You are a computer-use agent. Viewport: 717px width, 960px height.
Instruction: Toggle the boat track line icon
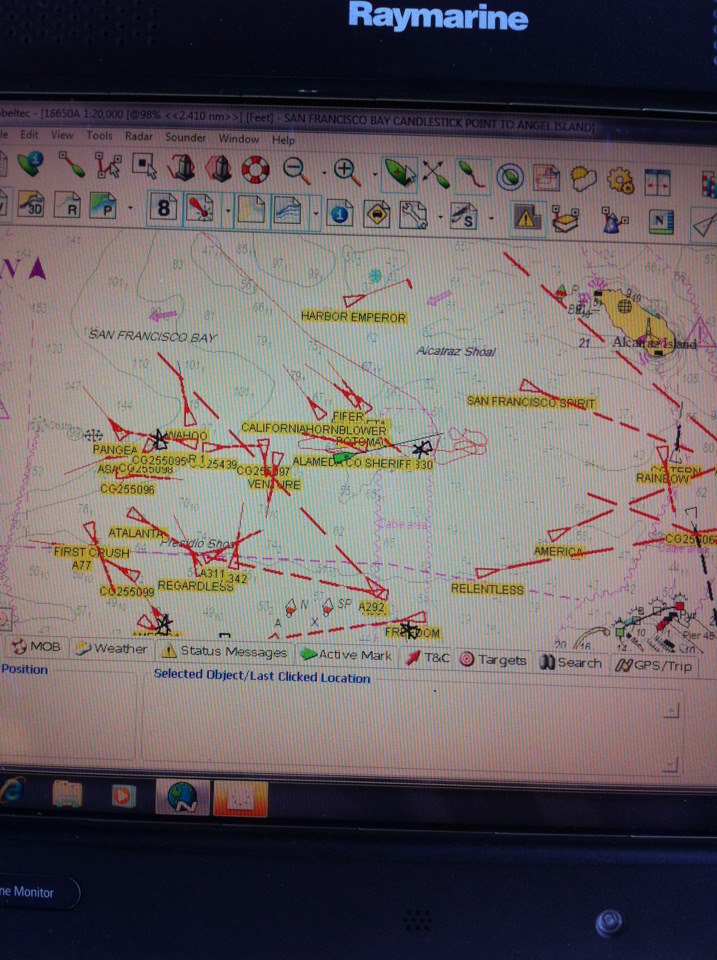472,176
